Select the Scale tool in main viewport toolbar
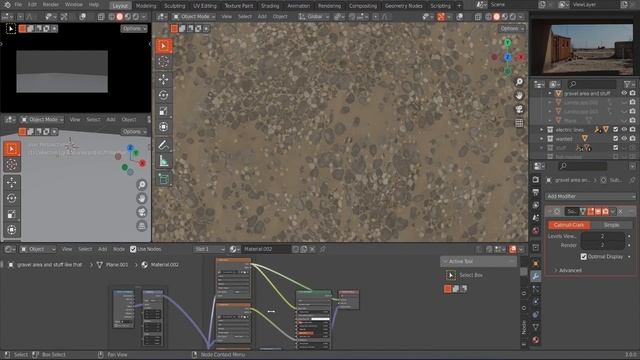This screenshot has height=360, width=640. pos(163,111)
